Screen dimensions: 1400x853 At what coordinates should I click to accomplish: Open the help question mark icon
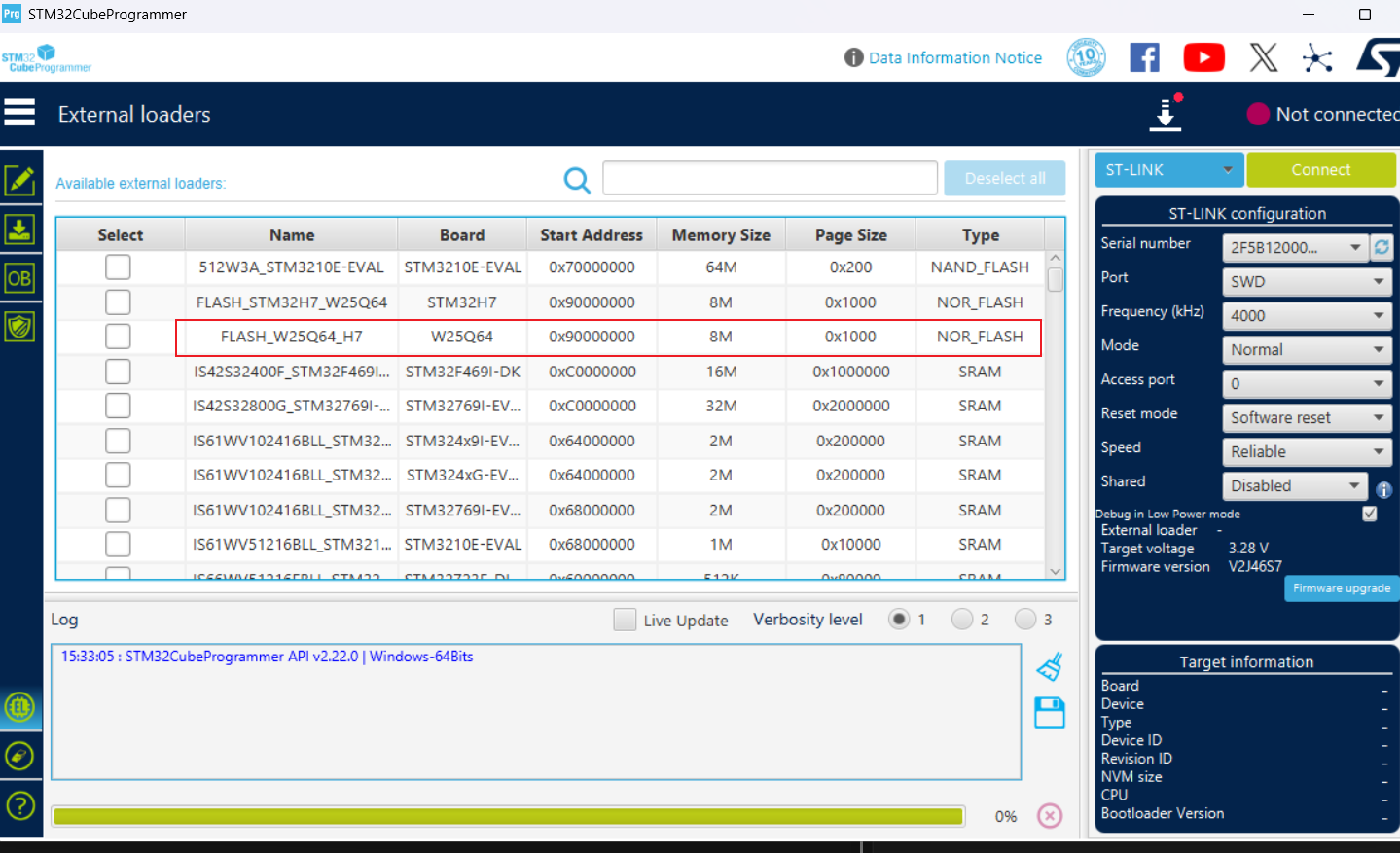tap(19, 805)
